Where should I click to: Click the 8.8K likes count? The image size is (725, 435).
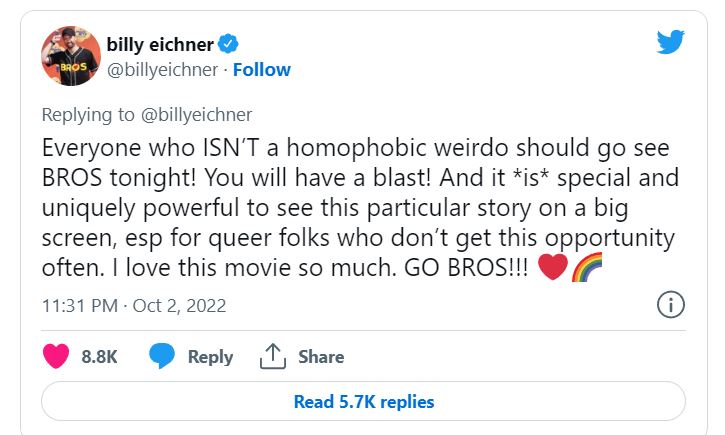point(99,357)
